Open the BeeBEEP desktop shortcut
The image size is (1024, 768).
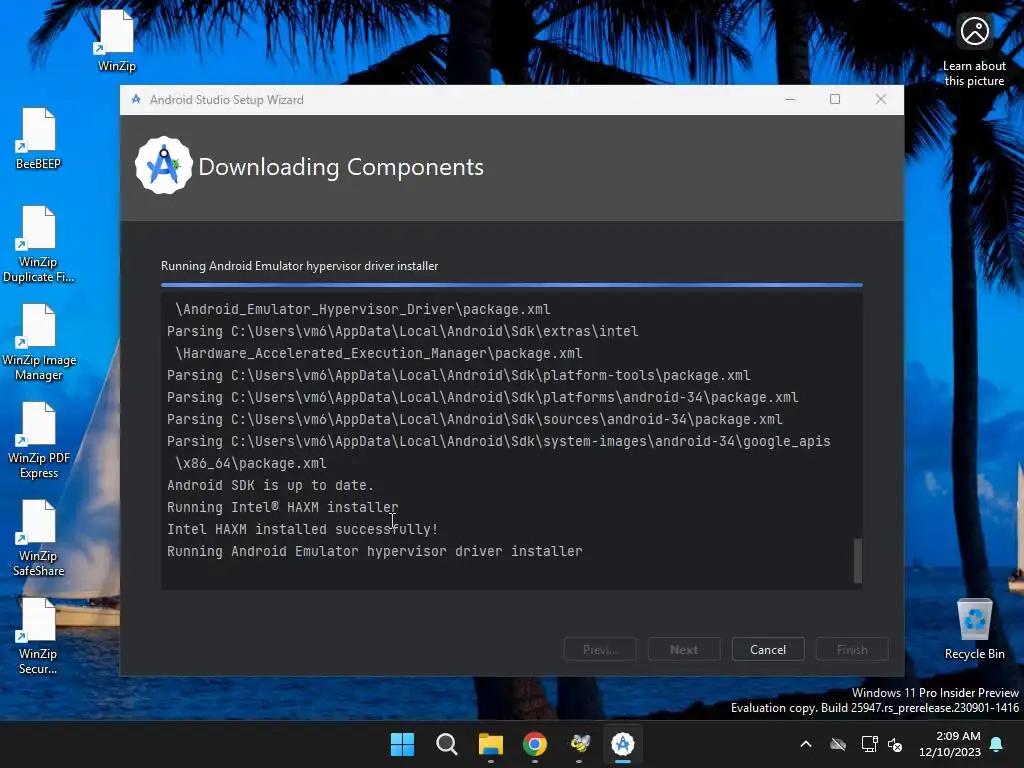[38, 138]
